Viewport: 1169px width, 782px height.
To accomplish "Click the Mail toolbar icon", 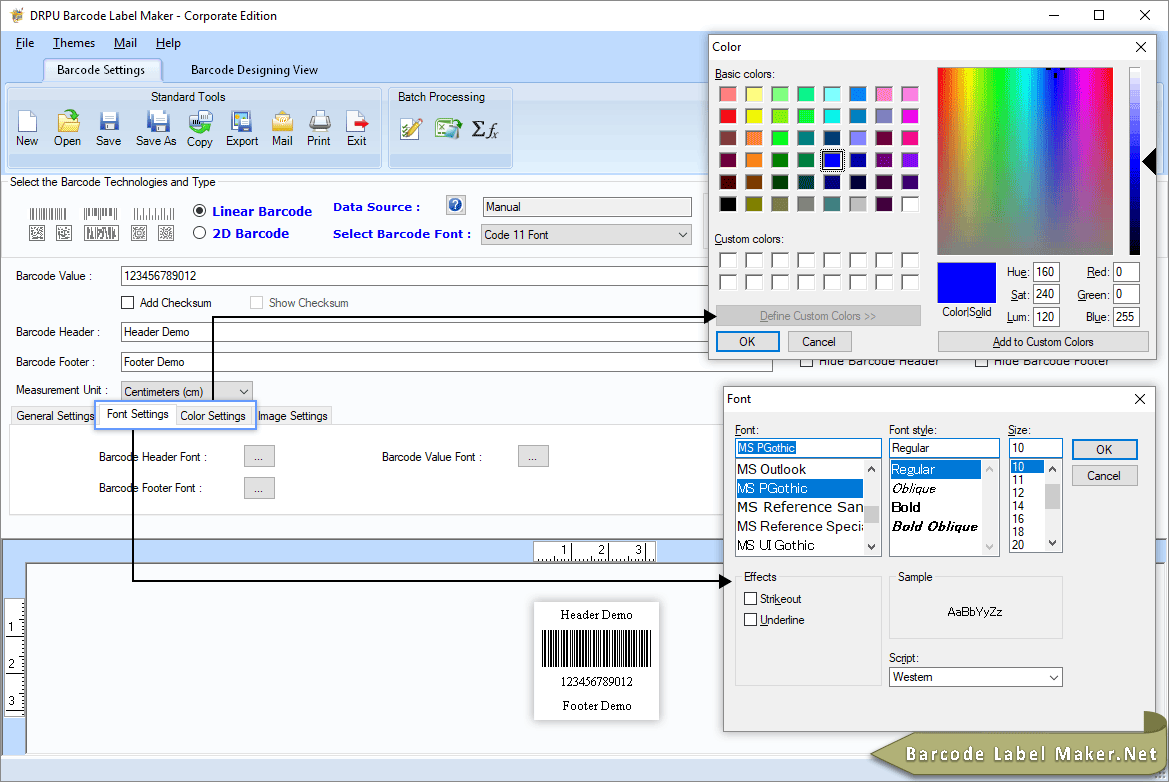I will tap(282, 128).
